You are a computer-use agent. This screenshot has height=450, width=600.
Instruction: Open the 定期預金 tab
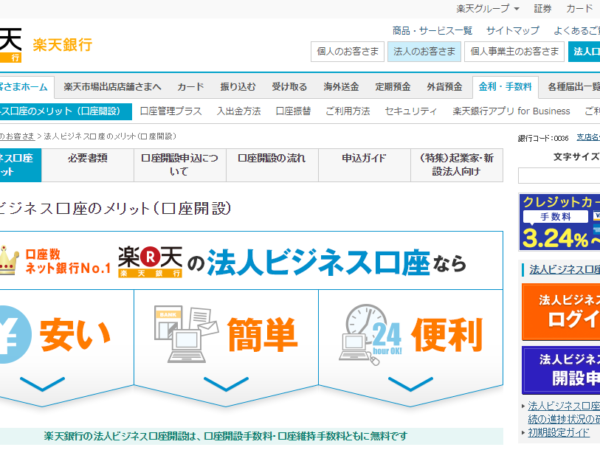coord(393,87)
